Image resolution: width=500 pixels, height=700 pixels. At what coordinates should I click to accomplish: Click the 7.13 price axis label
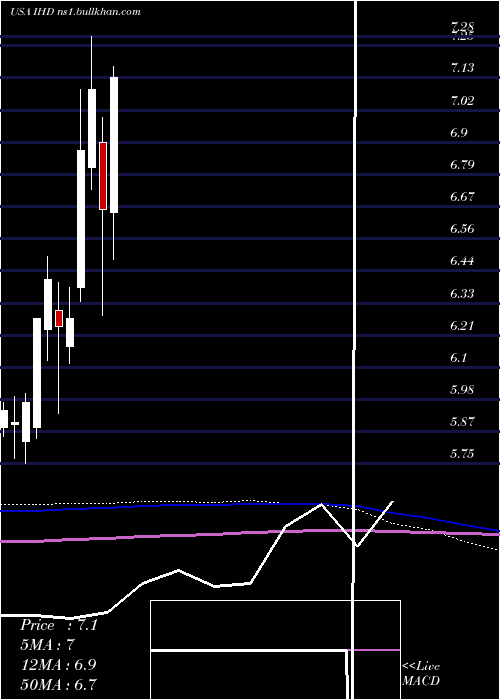tap(462, 68)
